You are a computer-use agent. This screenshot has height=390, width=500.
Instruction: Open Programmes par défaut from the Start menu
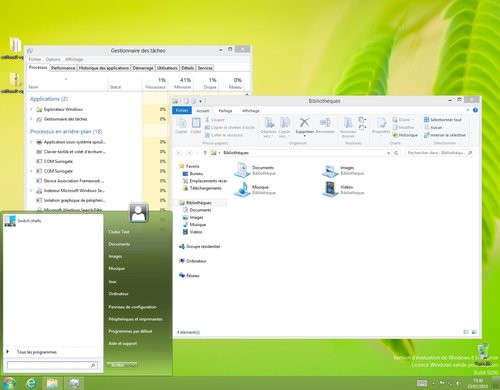tap(130, 331)
